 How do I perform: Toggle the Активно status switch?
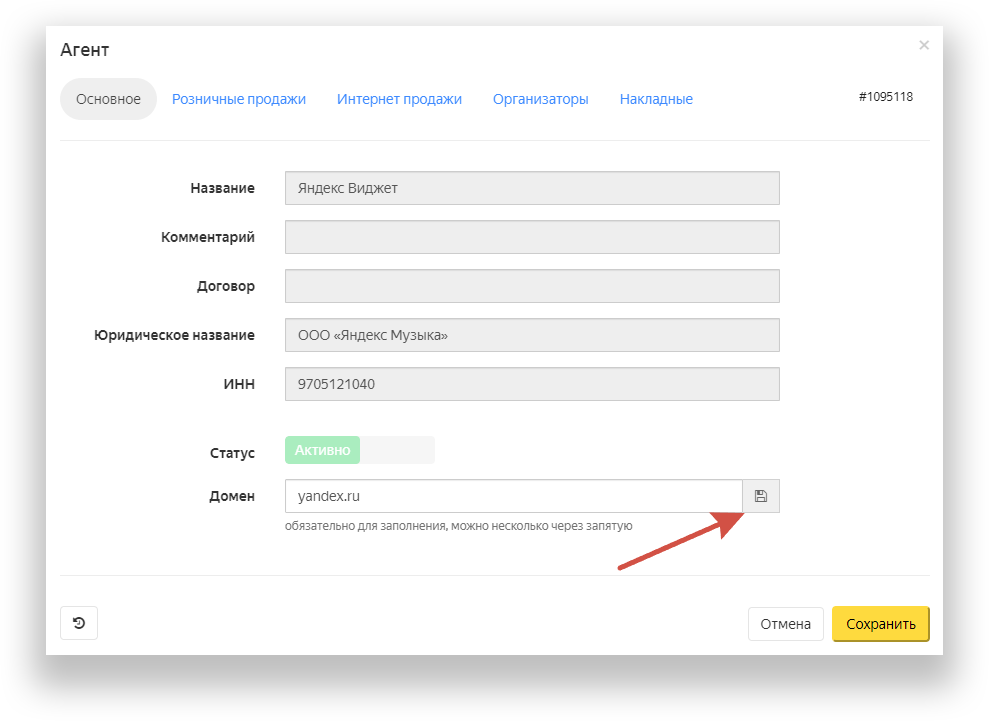point(360,450)
